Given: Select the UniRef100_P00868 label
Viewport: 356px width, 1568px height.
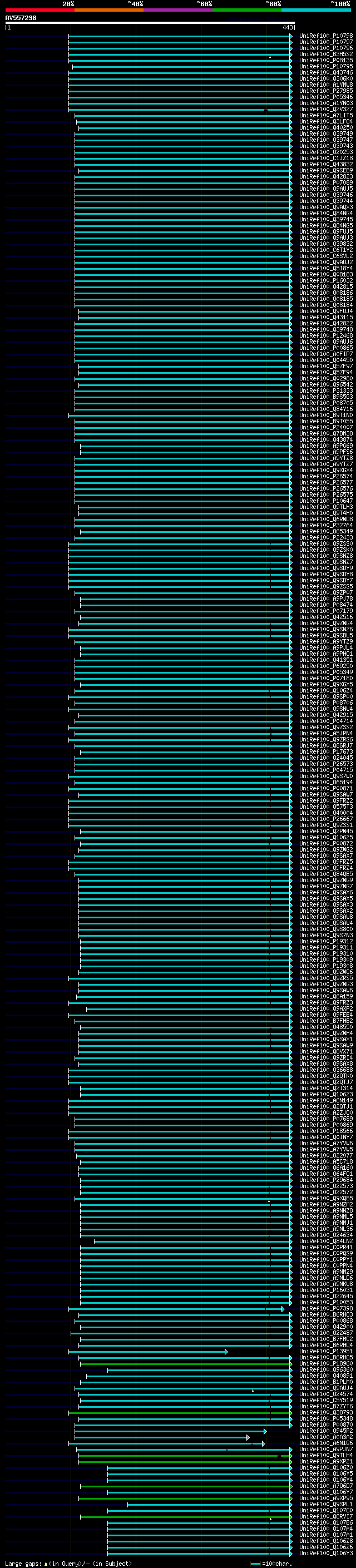Looking at the screenshot, I should [x=326, y=1320].
